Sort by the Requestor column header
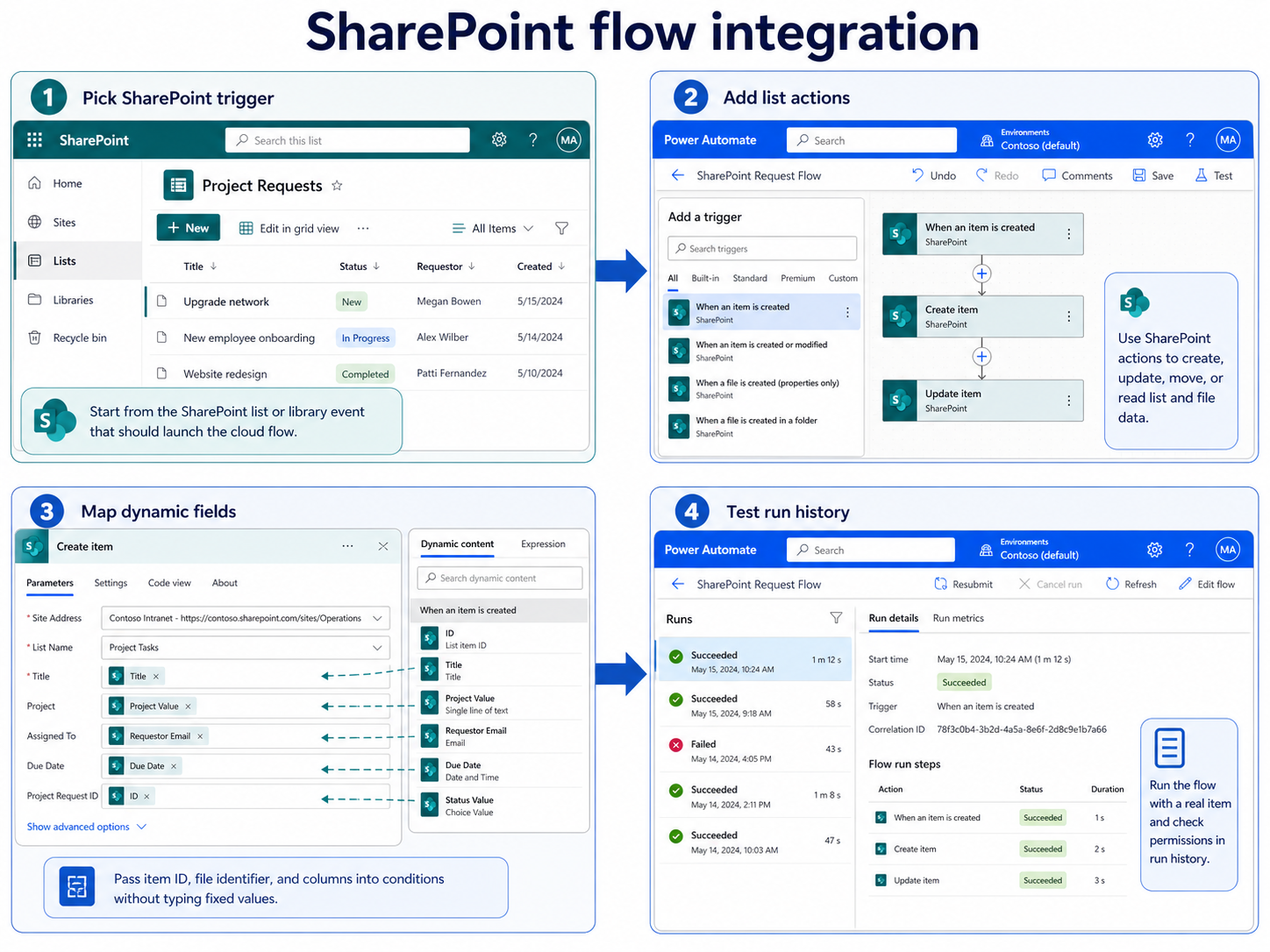Viewport: 1270px width, 952px height. [x=446, y=266]
